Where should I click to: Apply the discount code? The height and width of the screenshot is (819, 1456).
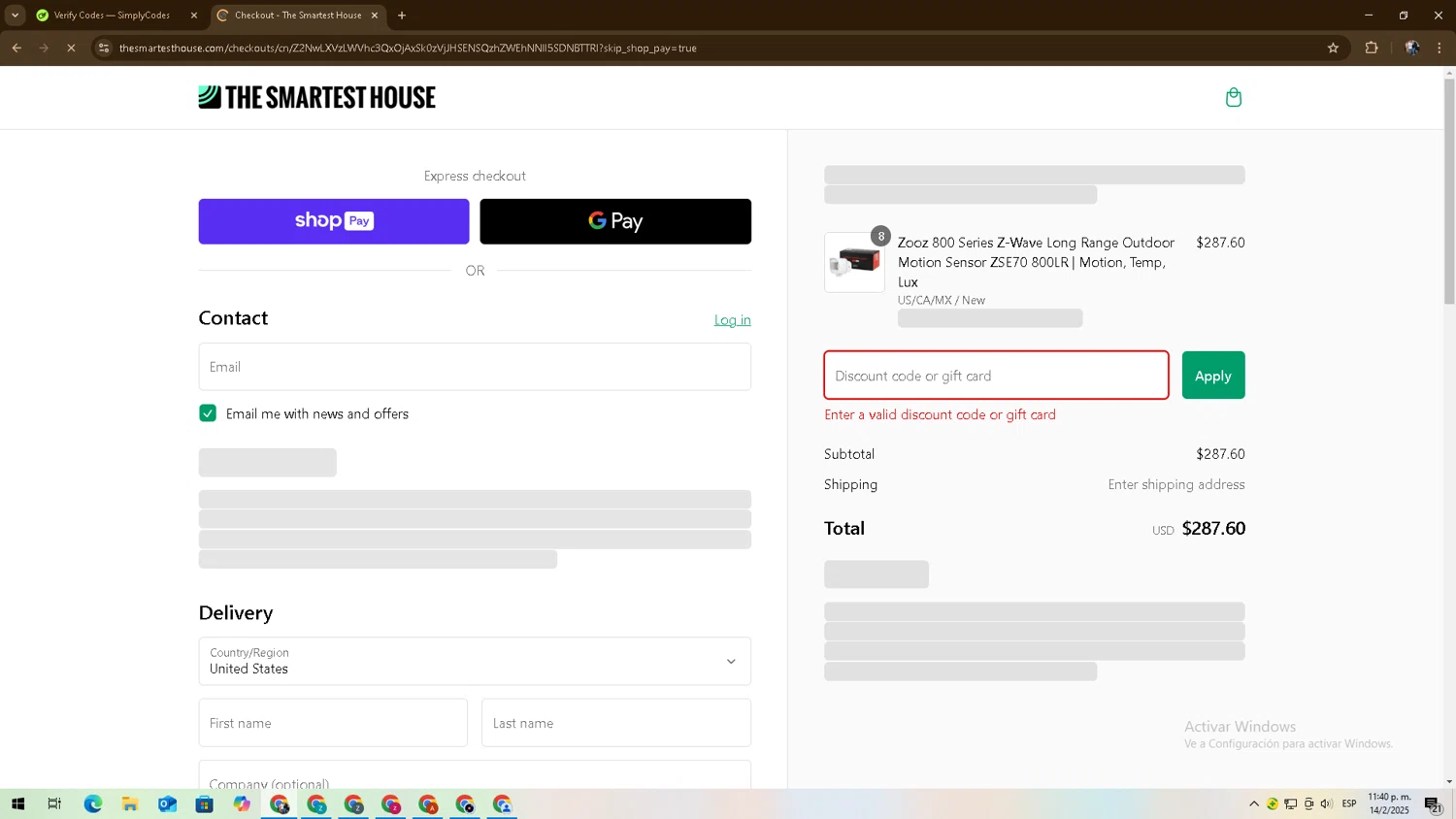click(1213, 376)
